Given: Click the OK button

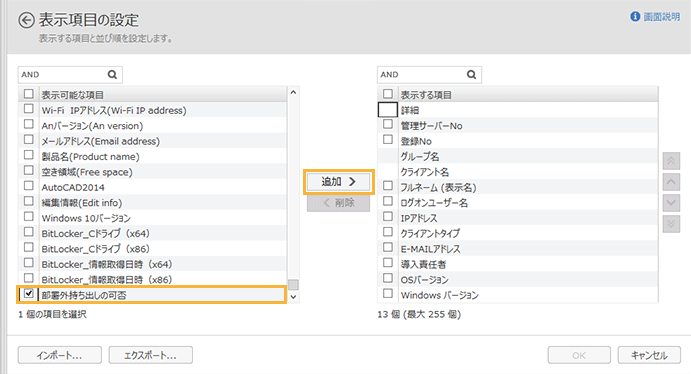Looking at the screenshot, I should [579, 355].
